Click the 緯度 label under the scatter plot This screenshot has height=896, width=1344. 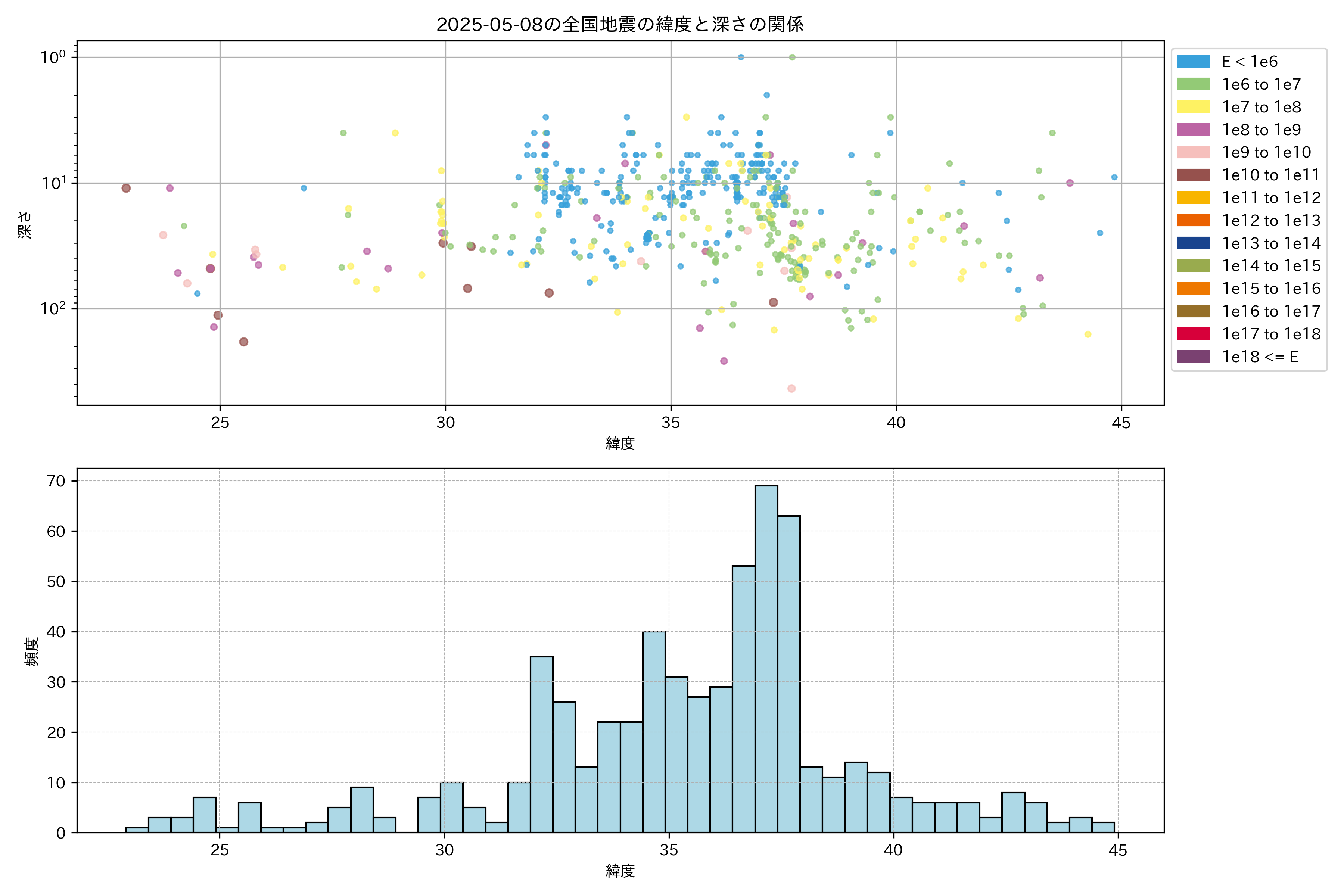620,444
